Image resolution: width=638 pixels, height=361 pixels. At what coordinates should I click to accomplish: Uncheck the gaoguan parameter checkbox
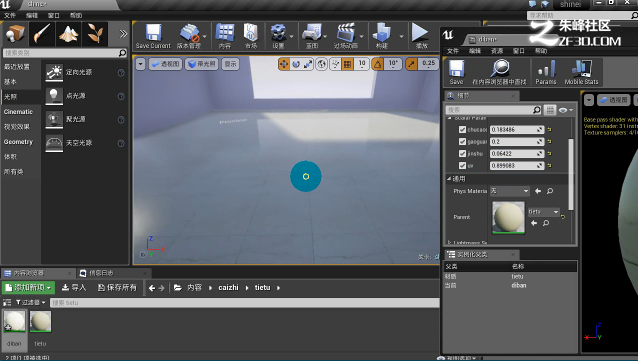coord(462,142)
